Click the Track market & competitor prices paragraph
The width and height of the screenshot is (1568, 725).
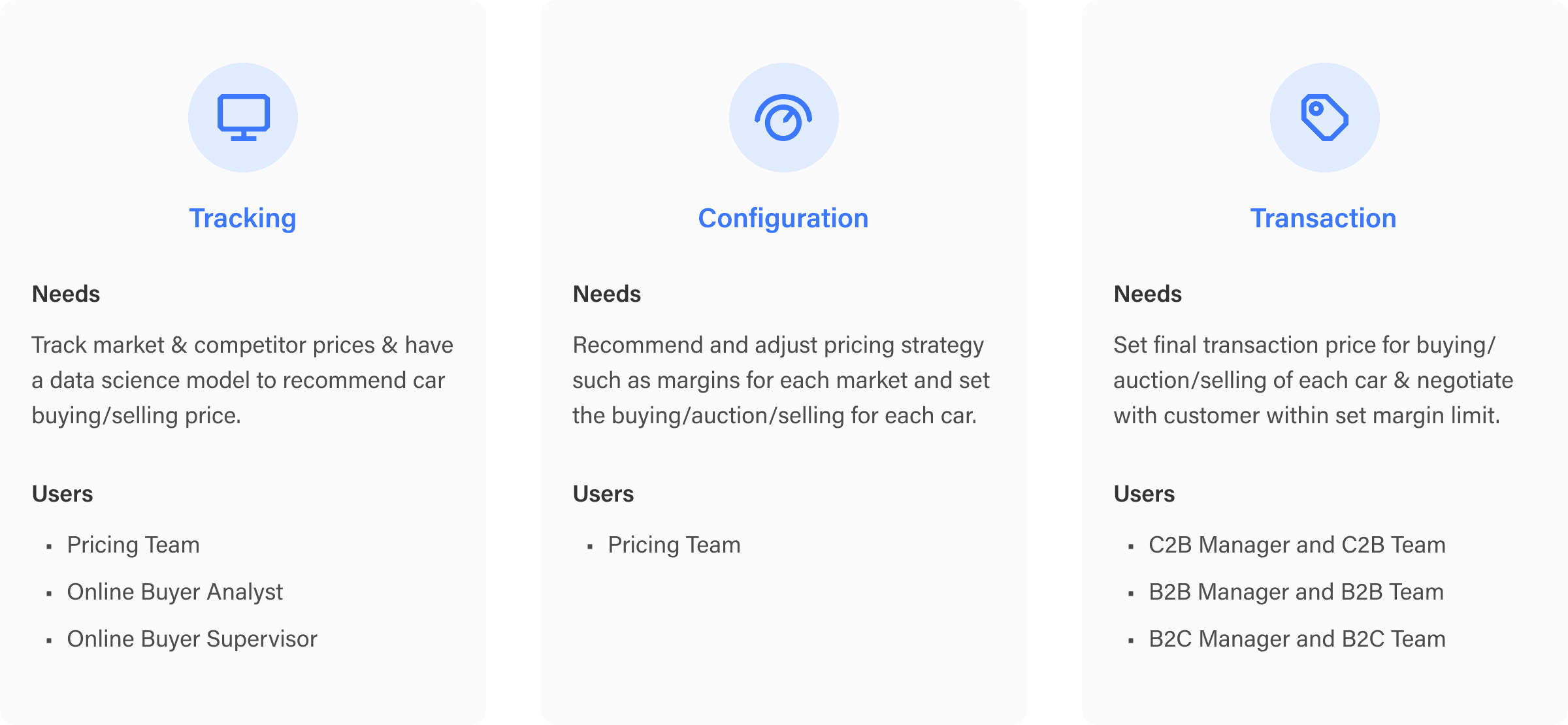pos(242,380)
